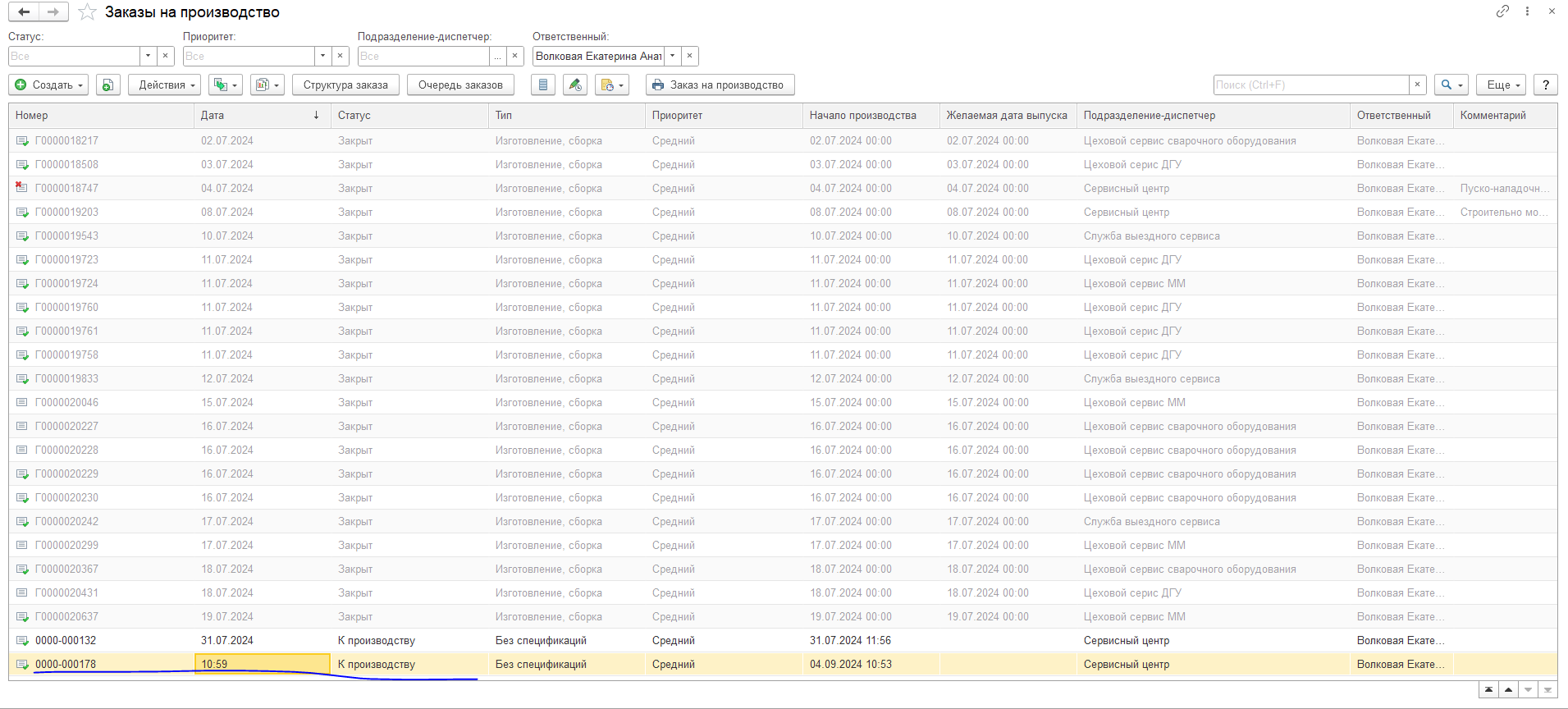Viewport: 1568px width, 709px height.
Task: Move down one page in list
Action: pos(1529,690)
